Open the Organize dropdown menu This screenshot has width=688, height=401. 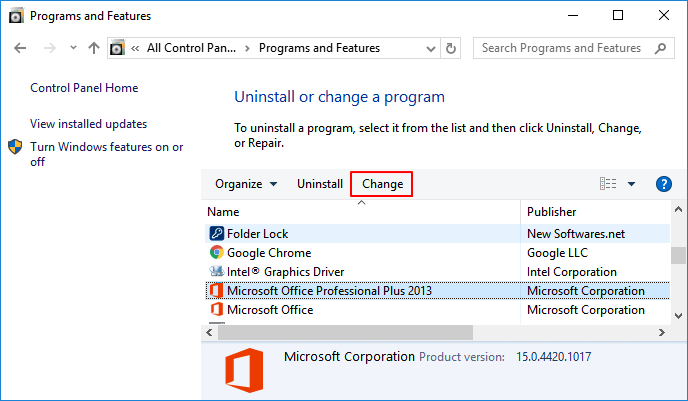246,184
